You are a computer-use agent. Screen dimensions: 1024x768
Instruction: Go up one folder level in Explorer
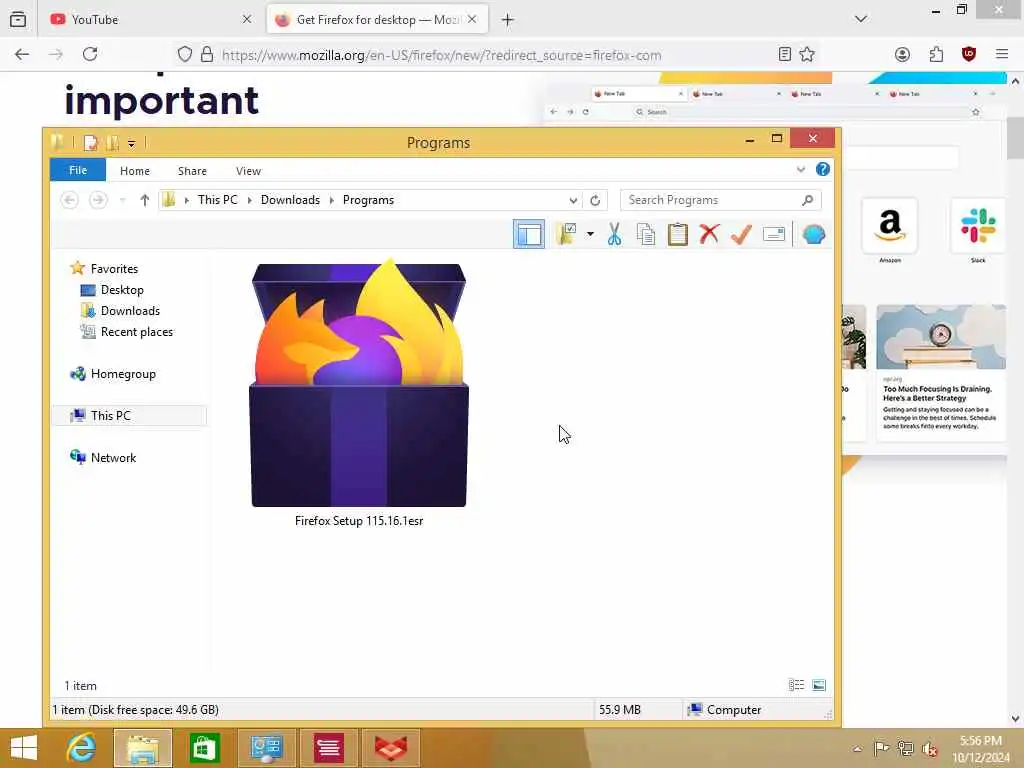[x=145, y=200]
